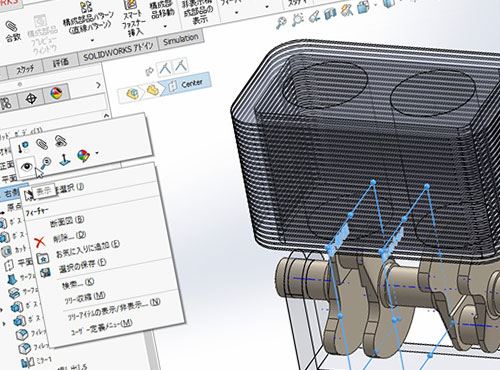Open the DisplayManager color ball tab
Screen dimensions: 500x370
click(56, 93)
